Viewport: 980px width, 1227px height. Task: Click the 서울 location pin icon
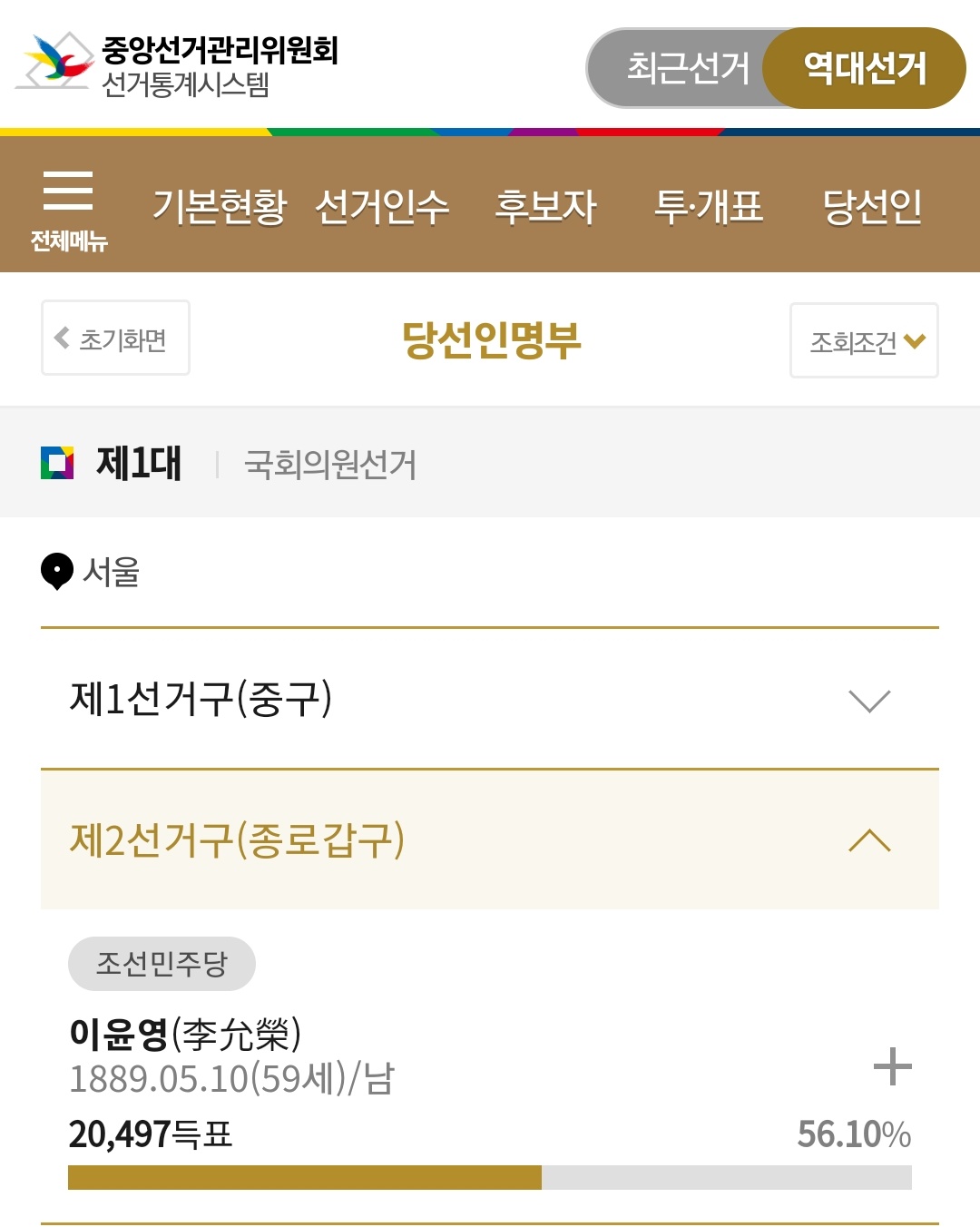click(57, 572)
